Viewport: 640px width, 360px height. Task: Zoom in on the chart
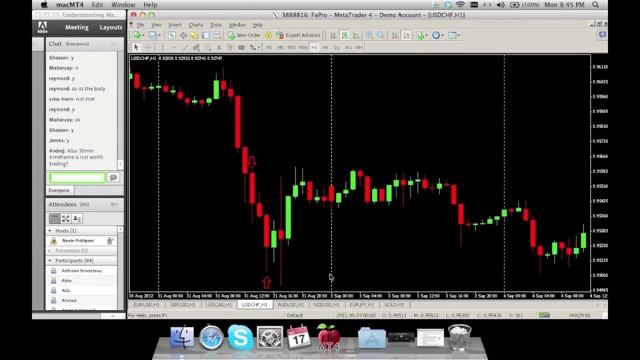pyautogui.click(x=369, y=36)
